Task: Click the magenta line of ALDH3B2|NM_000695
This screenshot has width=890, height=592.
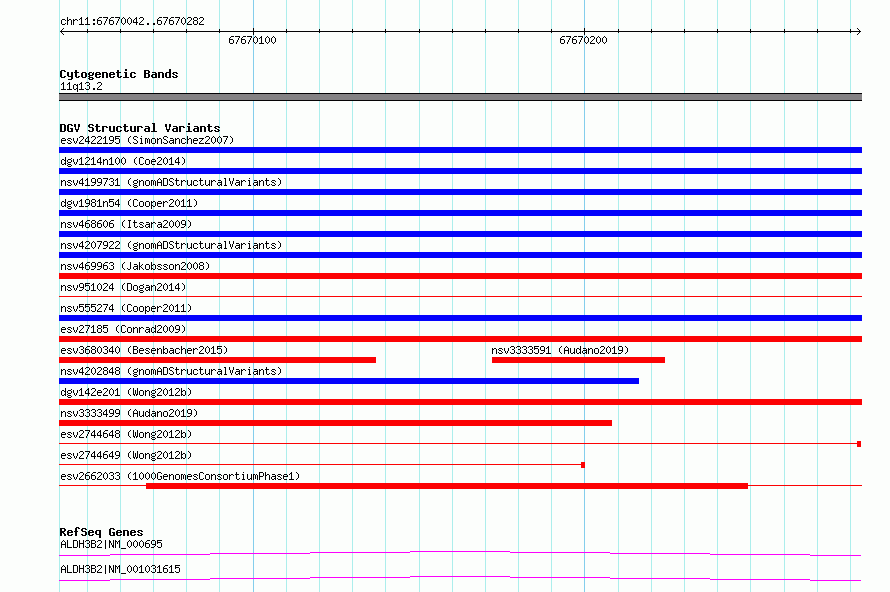Action: tap(460, 553)
